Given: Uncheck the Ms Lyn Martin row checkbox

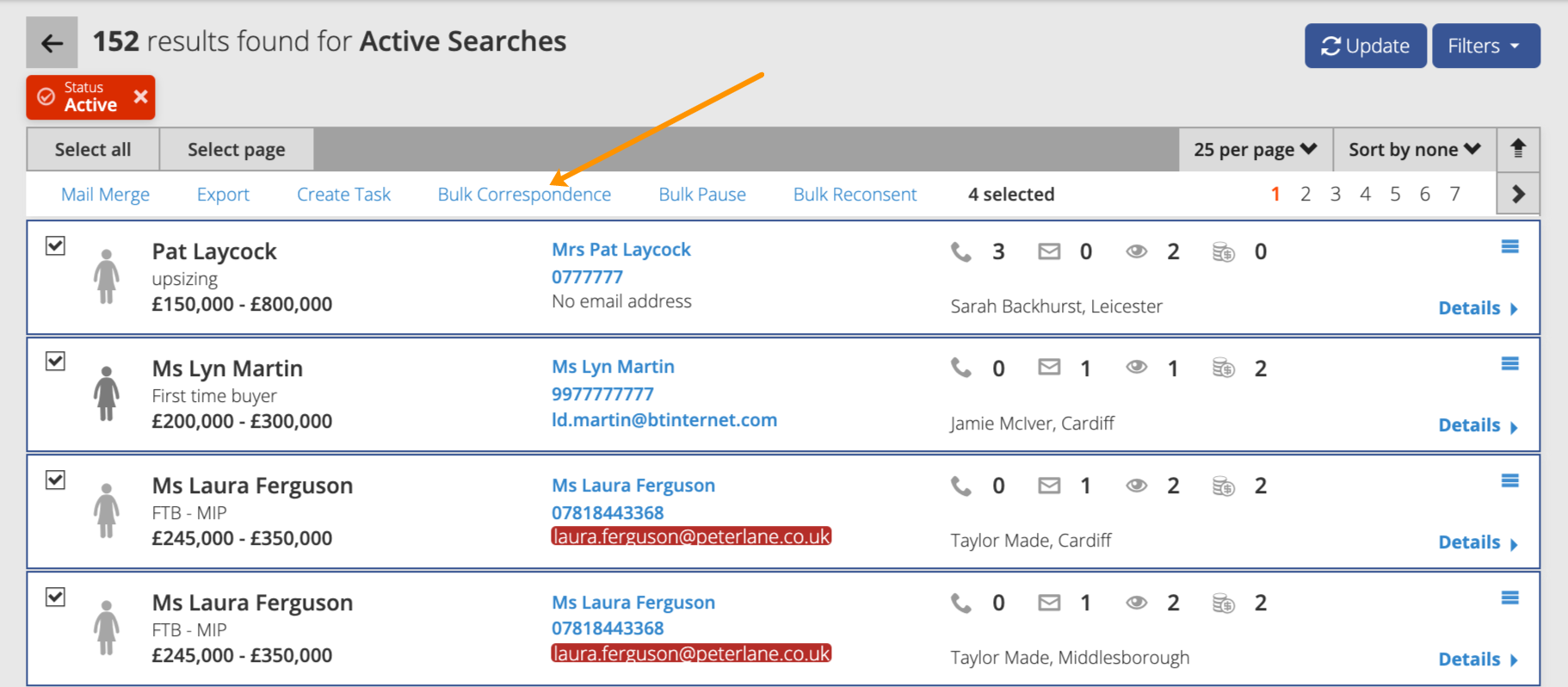Looking at the screenshot, I should point(55,361).
